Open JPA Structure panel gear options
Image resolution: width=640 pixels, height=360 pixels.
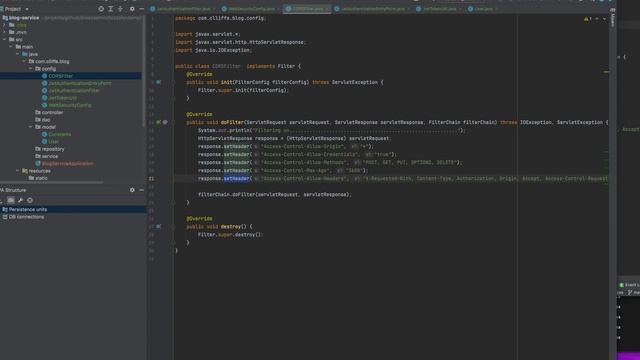pyautogui.click(x=132, y=190)
